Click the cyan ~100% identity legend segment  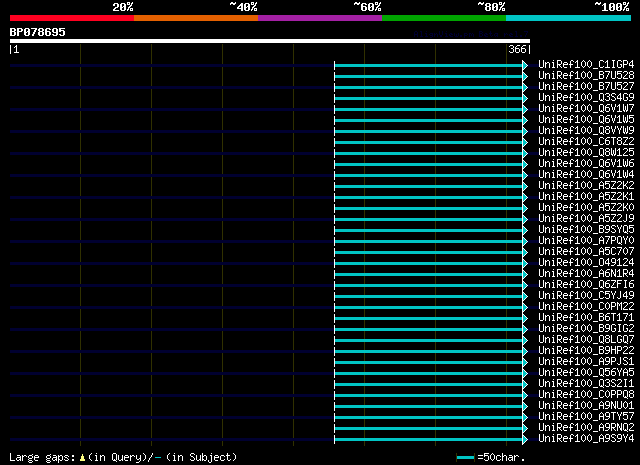tap(568, 18)
